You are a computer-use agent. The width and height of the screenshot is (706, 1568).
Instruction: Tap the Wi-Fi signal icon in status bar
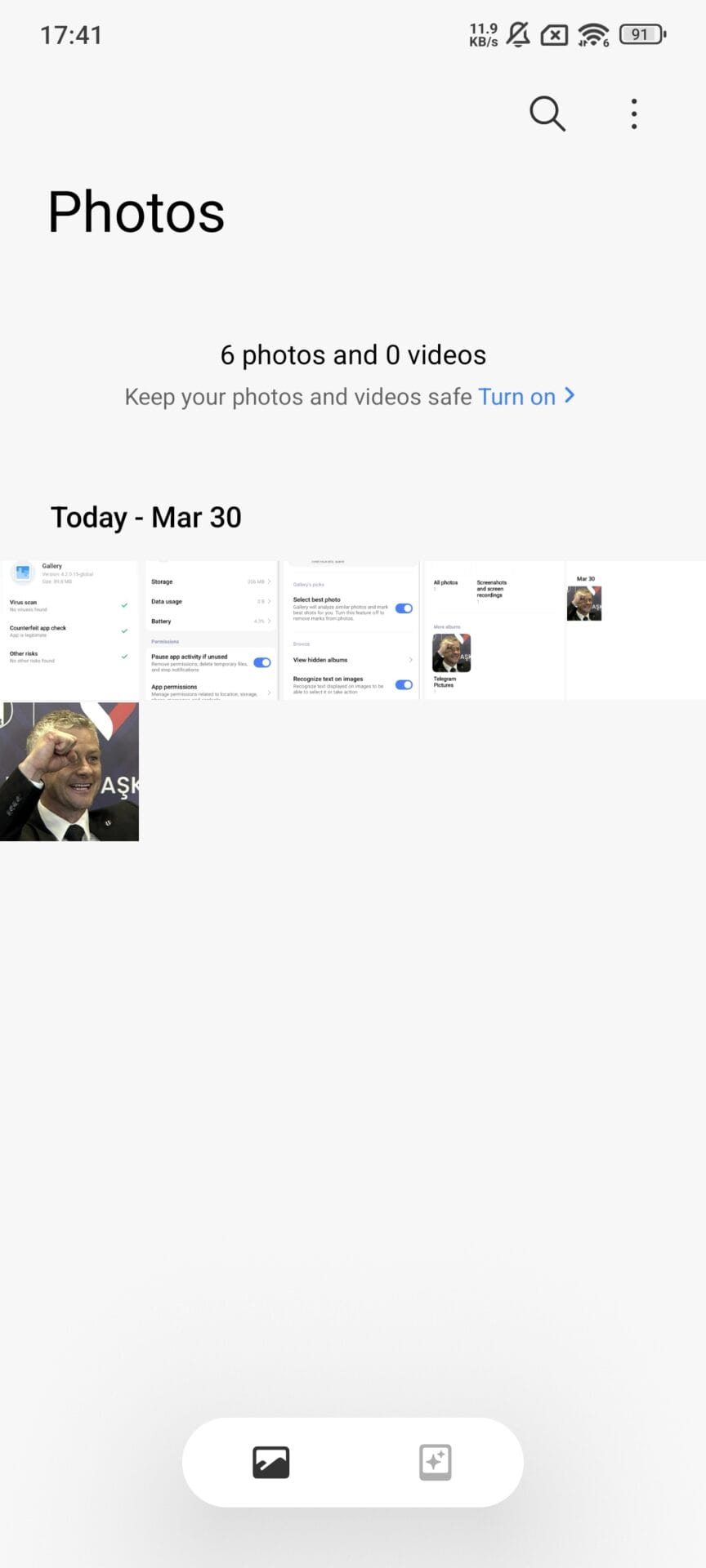coord(593,34)
